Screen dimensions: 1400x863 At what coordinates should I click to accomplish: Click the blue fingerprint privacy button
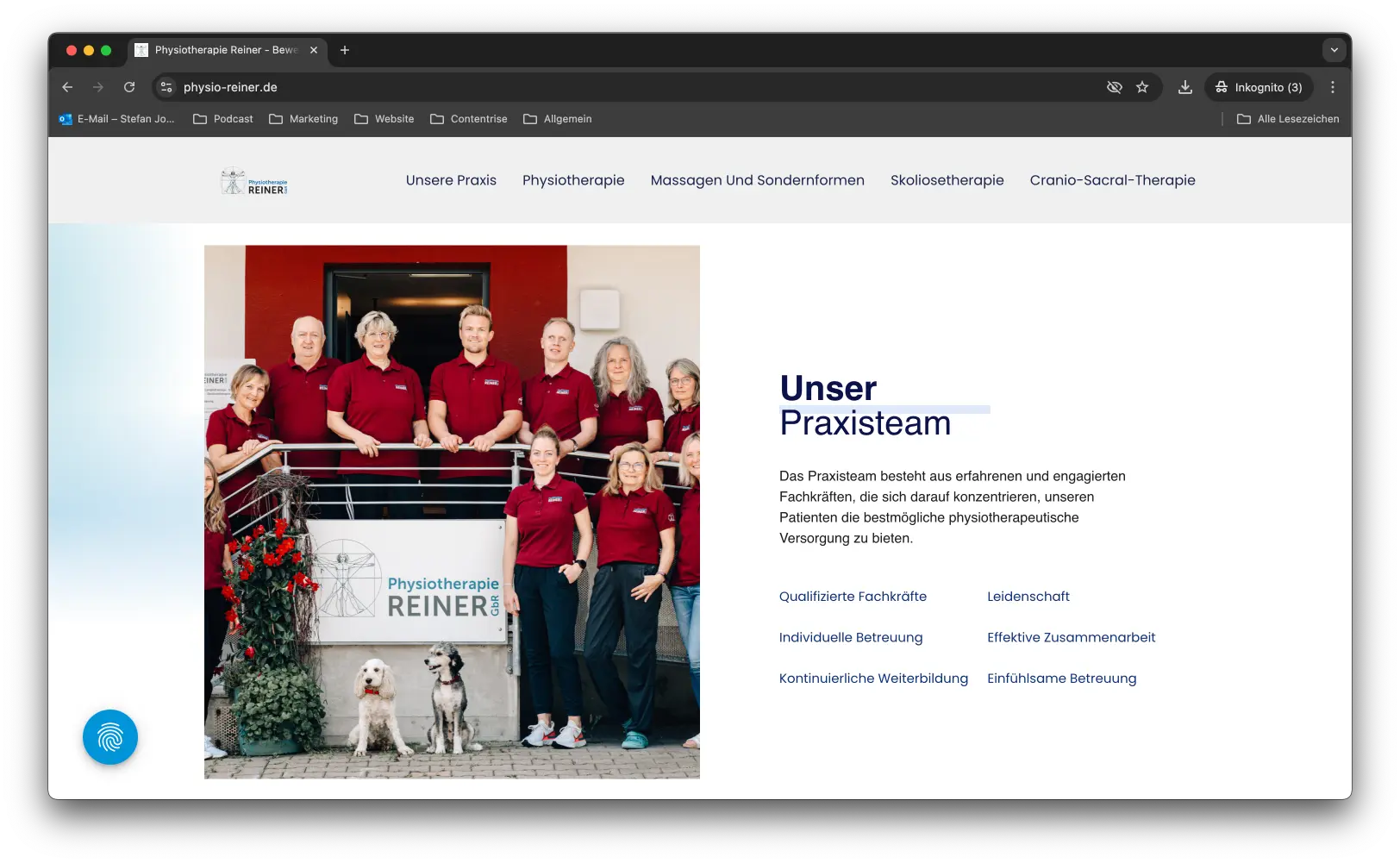coord(110,737)
